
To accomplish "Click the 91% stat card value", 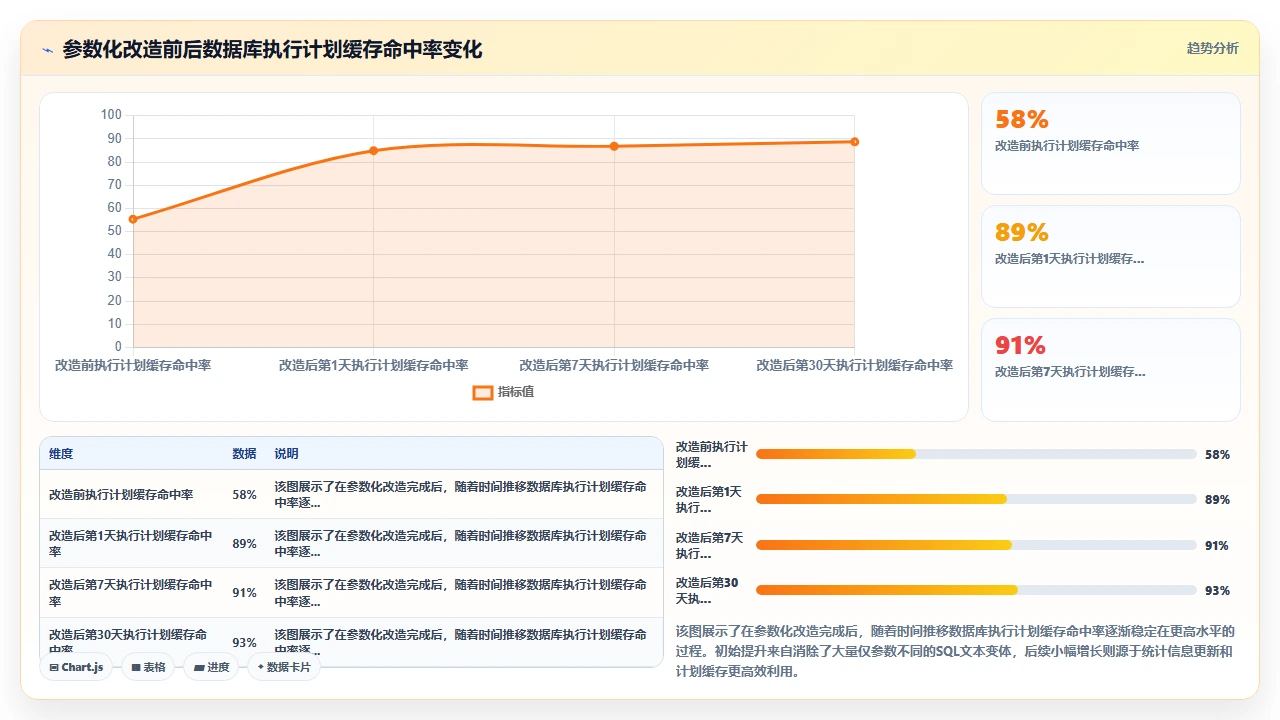I will [1020, 346].
